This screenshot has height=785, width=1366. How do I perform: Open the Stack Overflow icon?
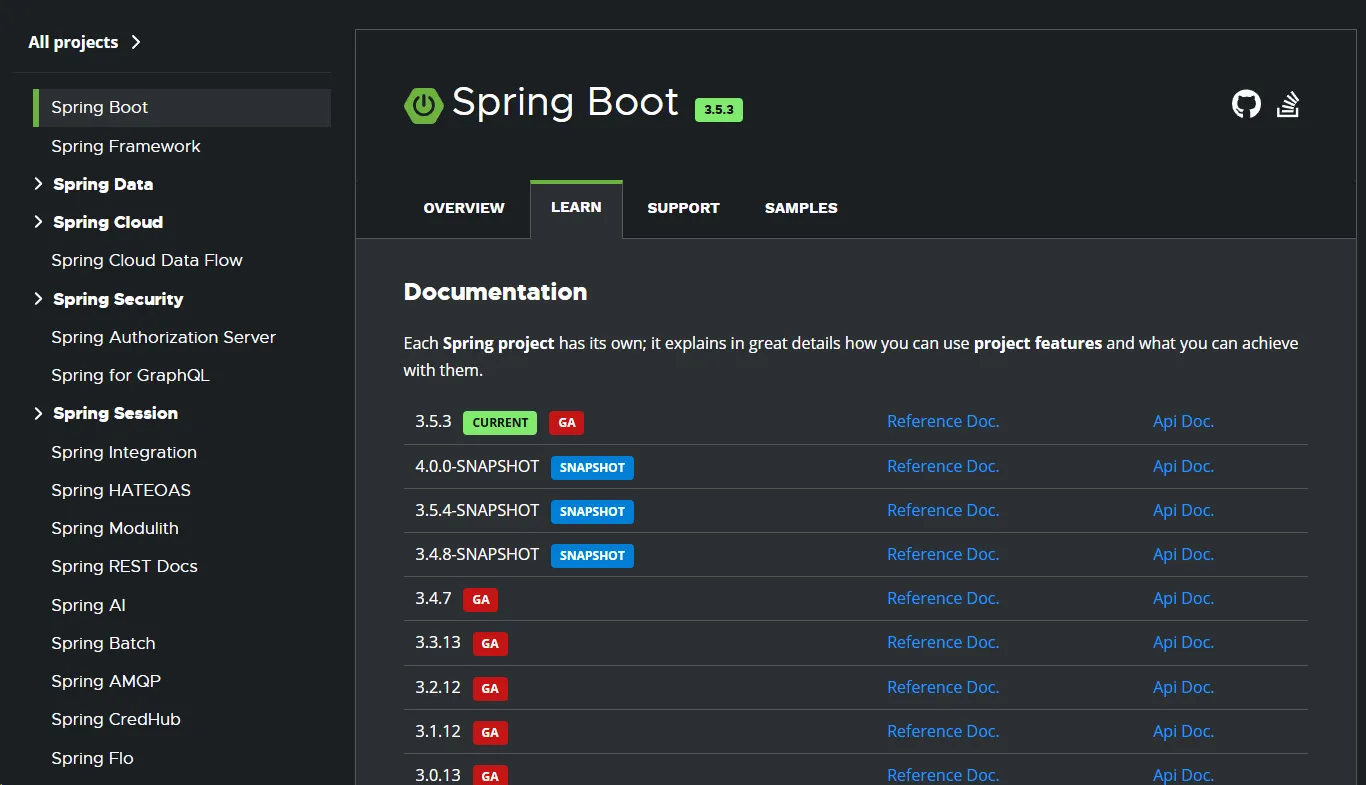(1289, 104)
